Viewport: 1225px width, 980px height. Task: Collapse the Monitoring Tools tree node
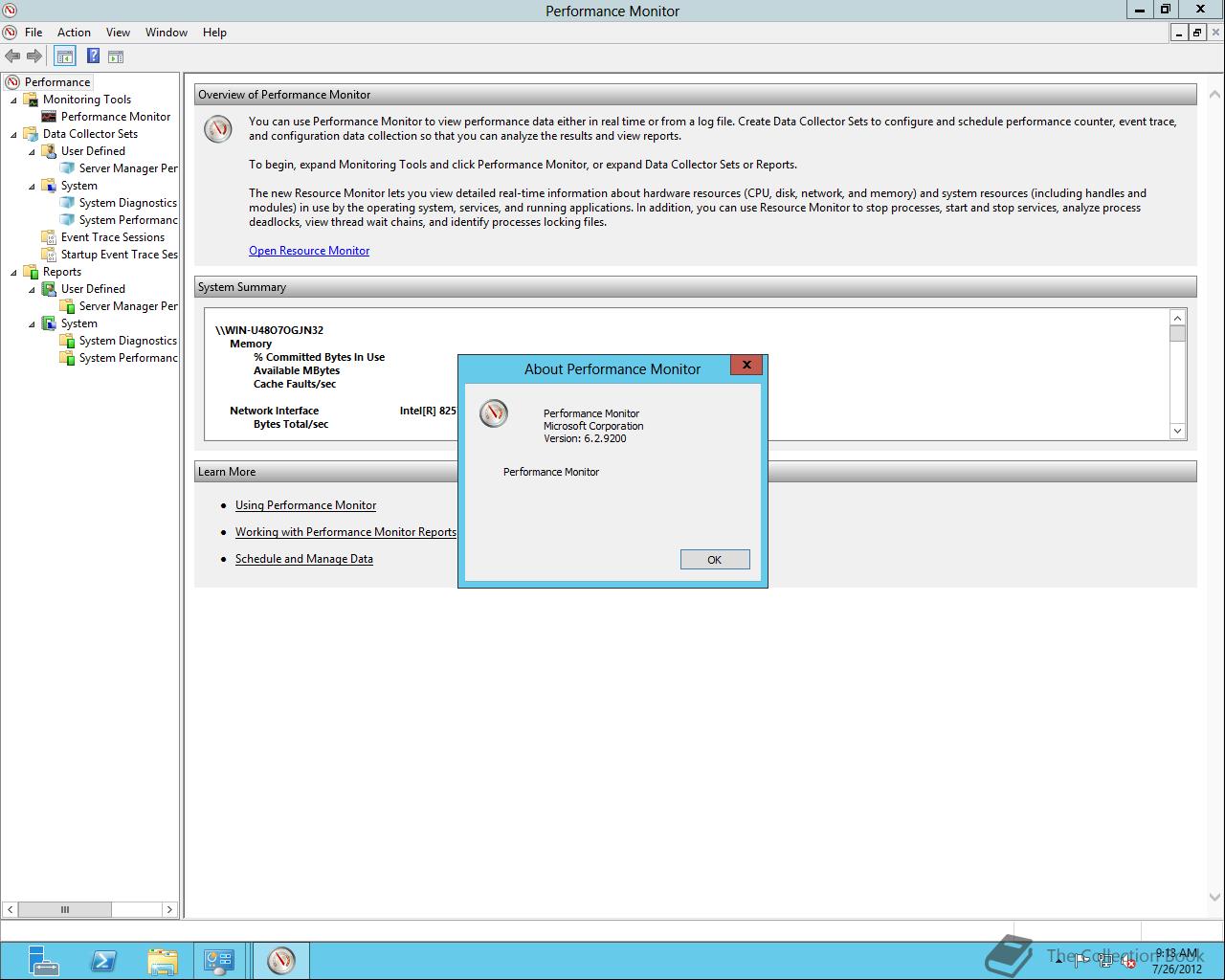coord(13,100)
